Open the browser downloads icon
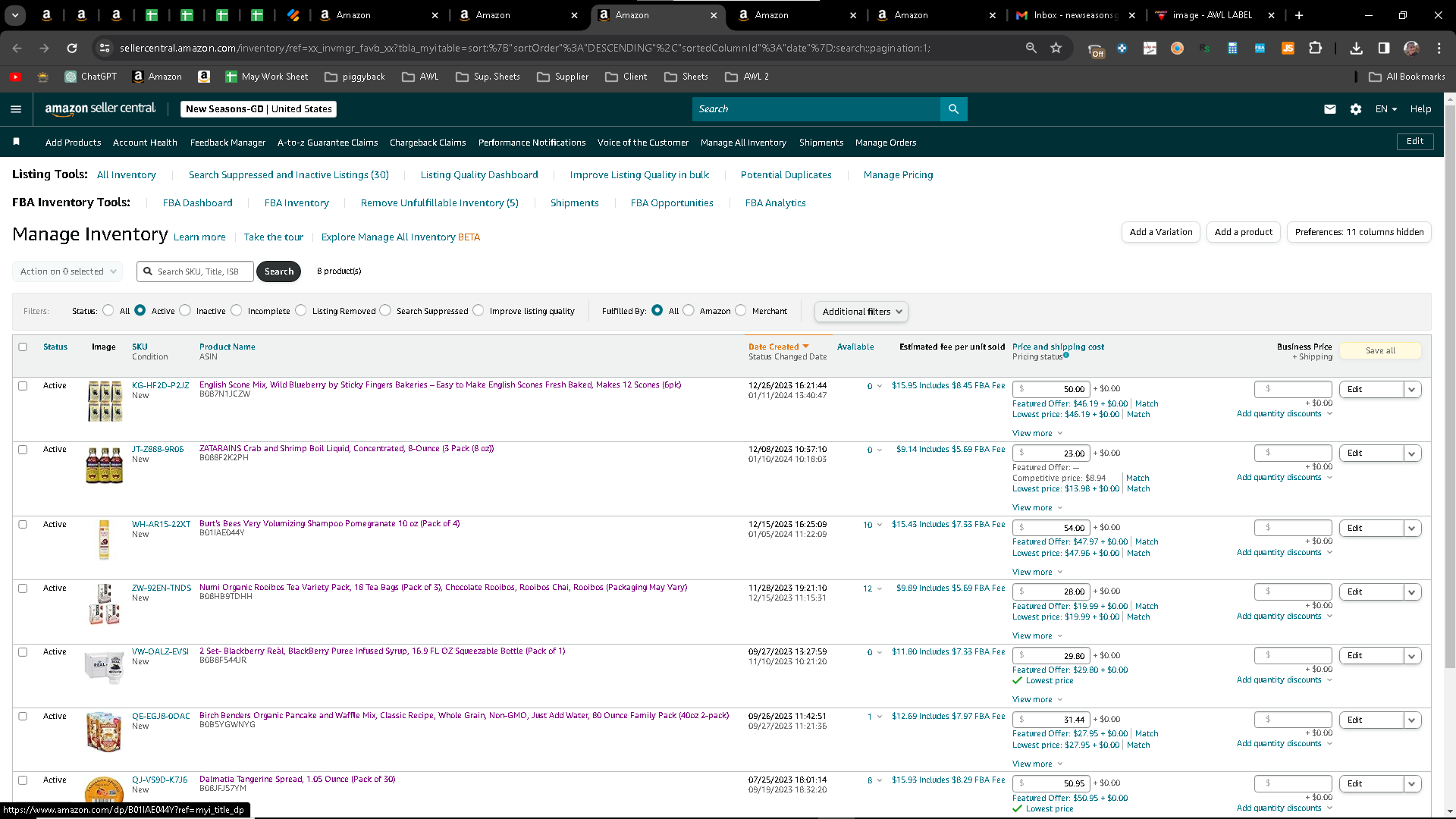Screen dimensions: 1456x819 (x=1356, y=48)
